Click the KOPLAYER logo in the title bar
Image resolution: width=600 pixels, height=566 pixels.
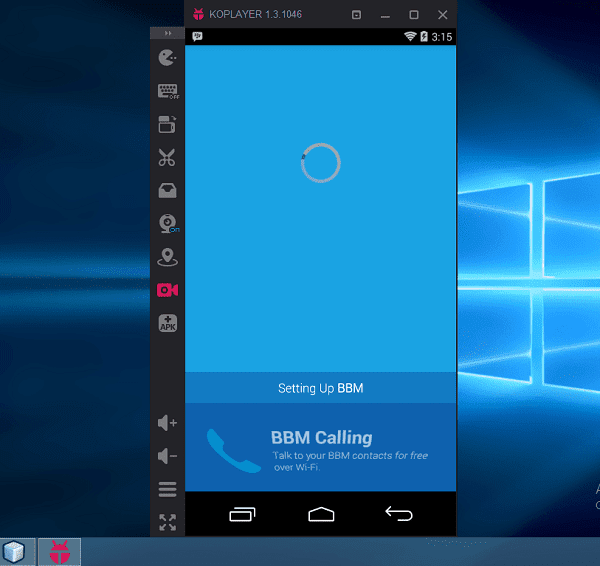coord(198,15)
